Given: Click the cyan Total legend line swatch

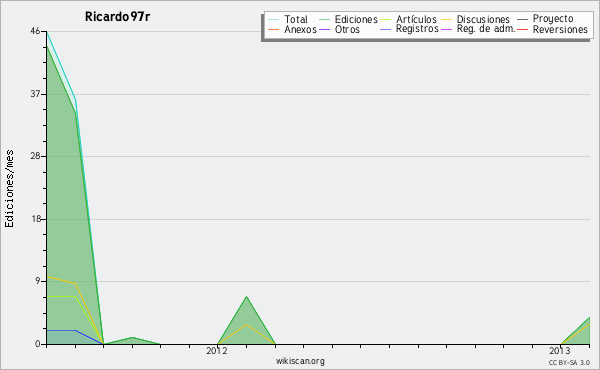Looking at the screenshot, I should (274, 20).
